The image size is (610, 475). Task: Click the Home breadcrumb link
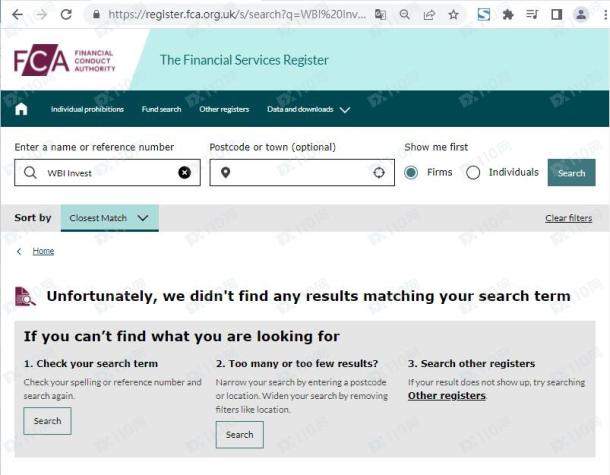43,251
